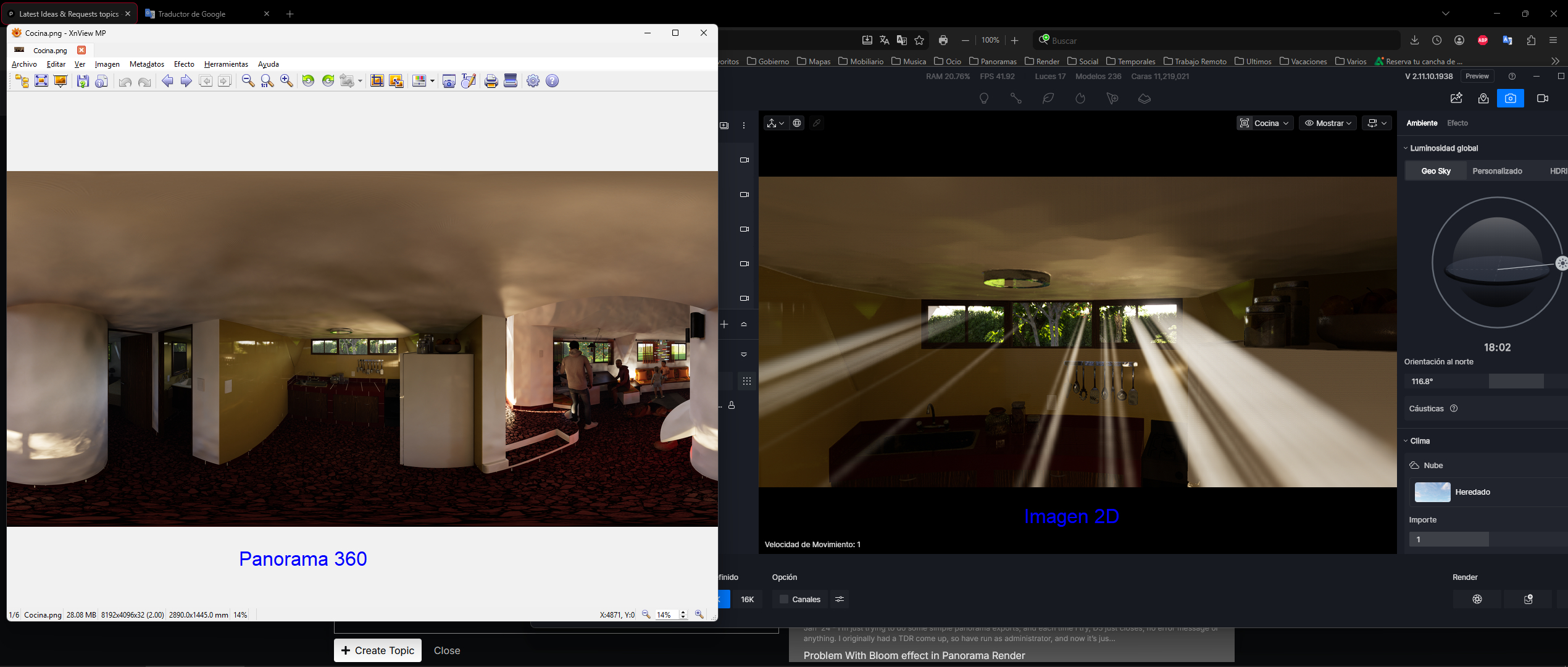The width and height of the screenshot is (1568, 667).
Task: Select the Geo Sky lighting option
Action: 1435,171
